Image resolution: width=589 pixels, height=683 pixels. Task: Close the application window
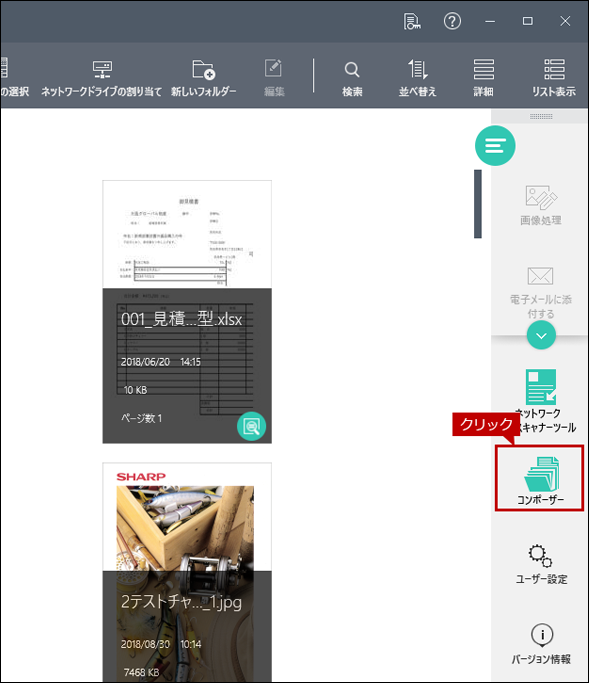point(565,21)
